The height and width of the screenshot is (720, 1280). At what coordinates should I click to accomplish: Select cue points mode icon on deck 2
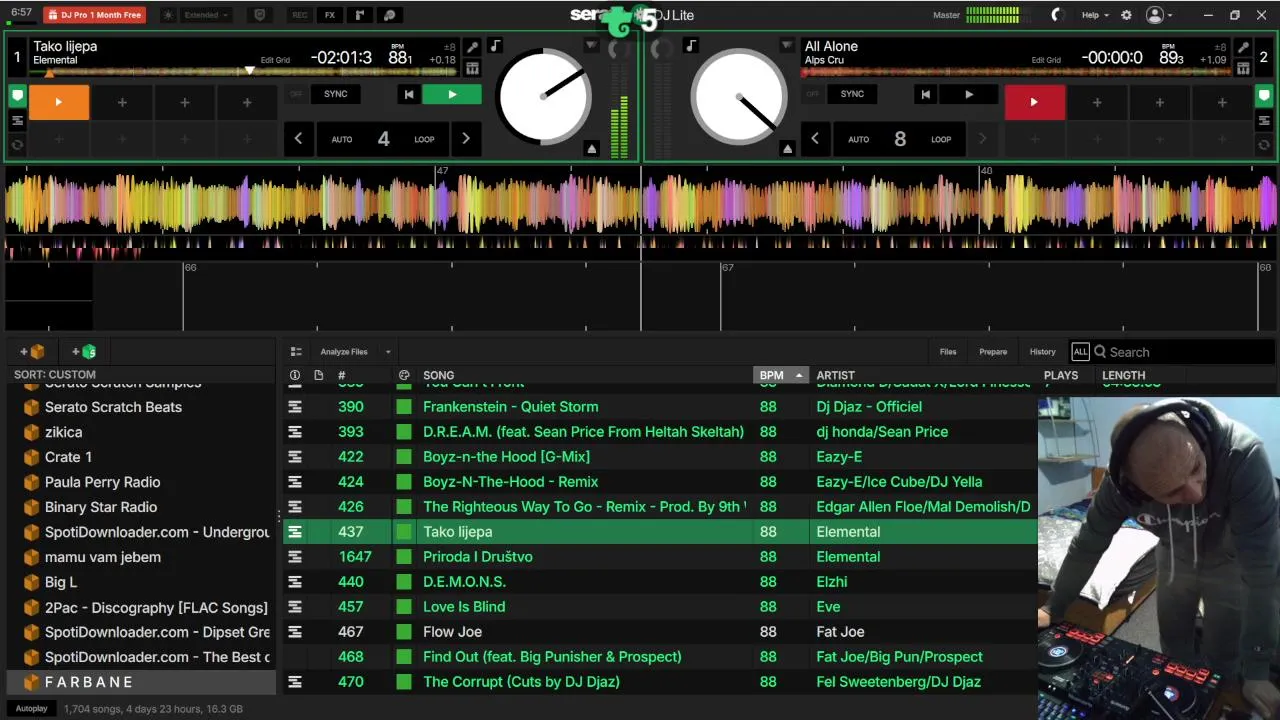click(1265, 96)
